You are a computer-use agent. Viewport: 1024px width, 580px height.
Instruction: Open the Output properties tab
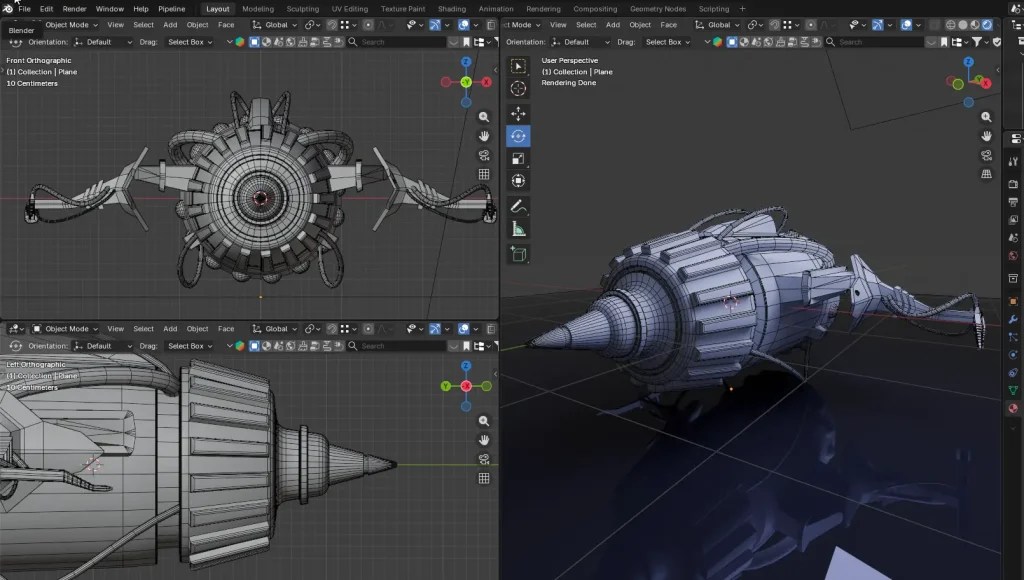(1013, 202)
